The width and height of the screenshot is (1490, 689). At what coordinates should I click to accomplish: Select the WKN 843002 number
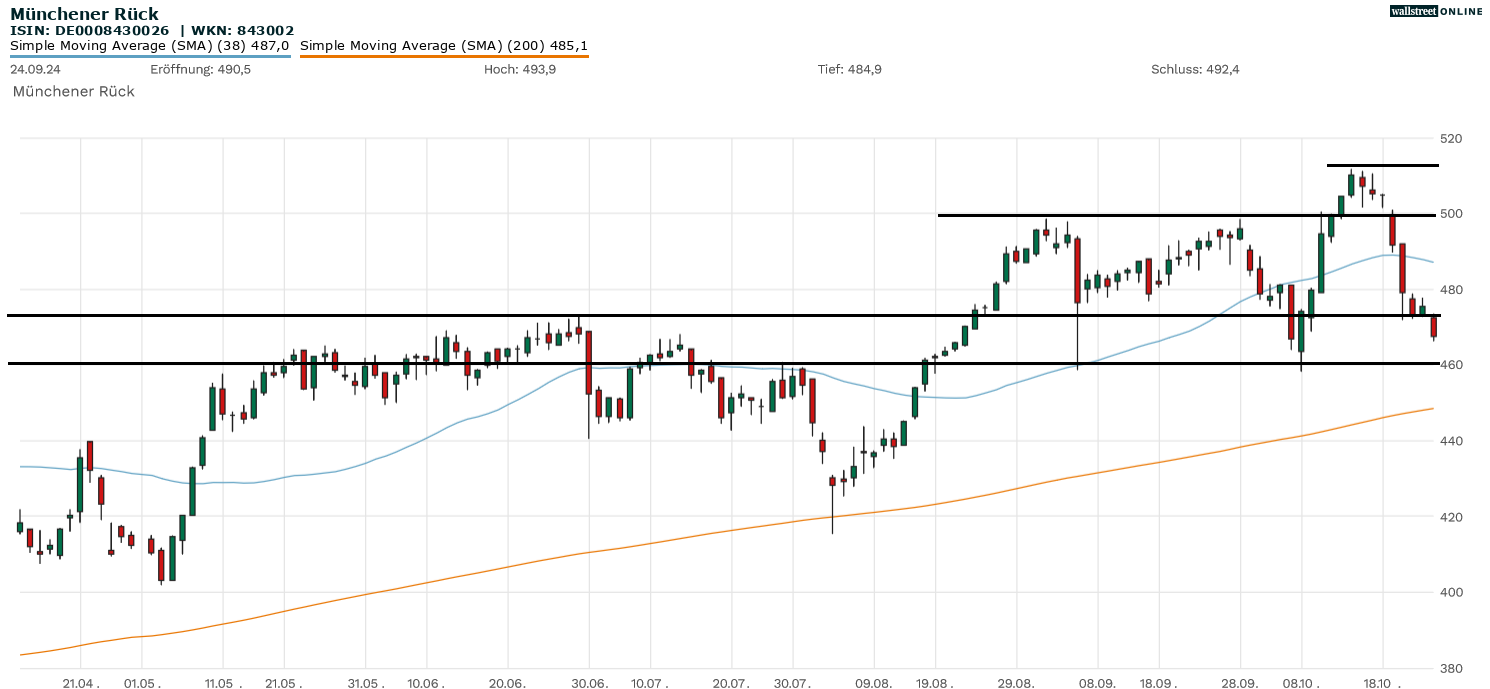(265, 30)
